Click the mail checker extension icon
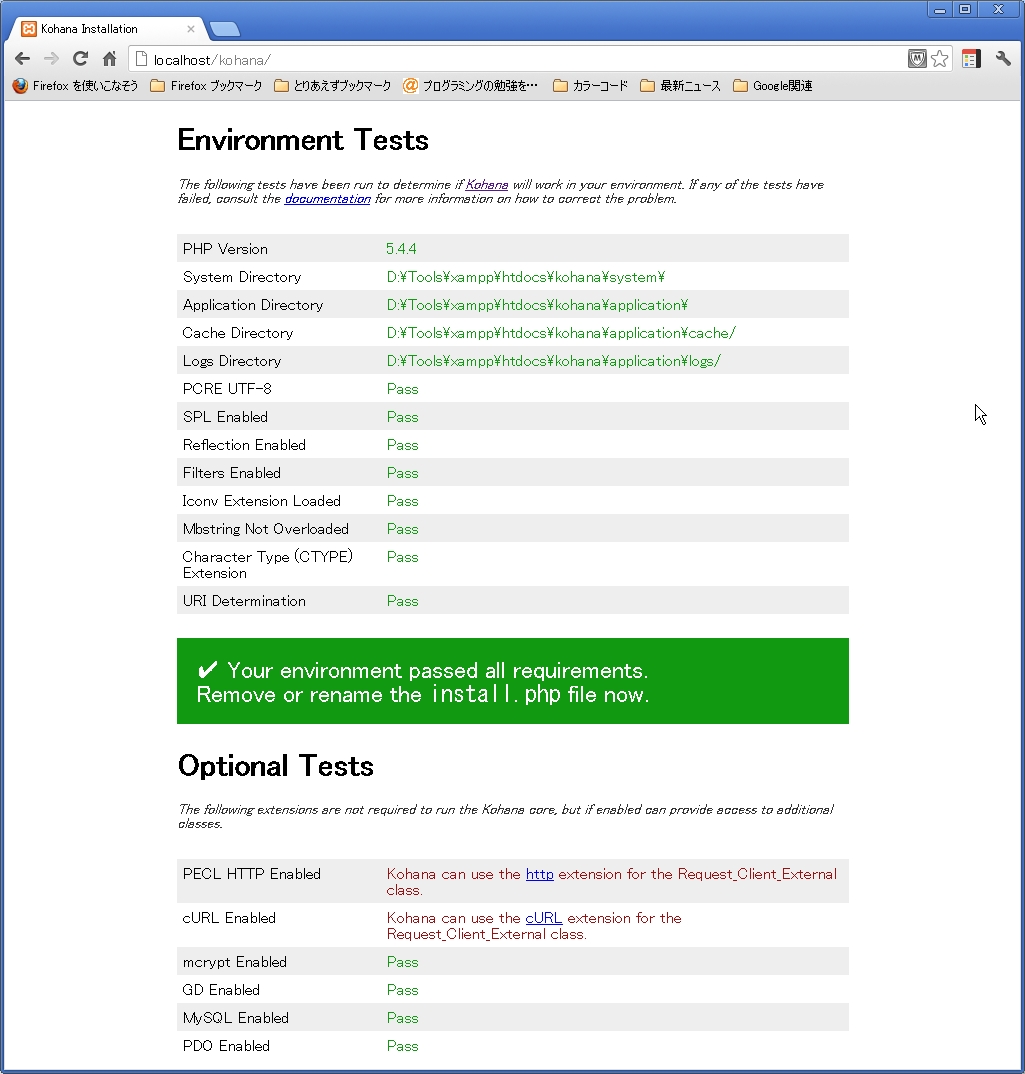 917,59
